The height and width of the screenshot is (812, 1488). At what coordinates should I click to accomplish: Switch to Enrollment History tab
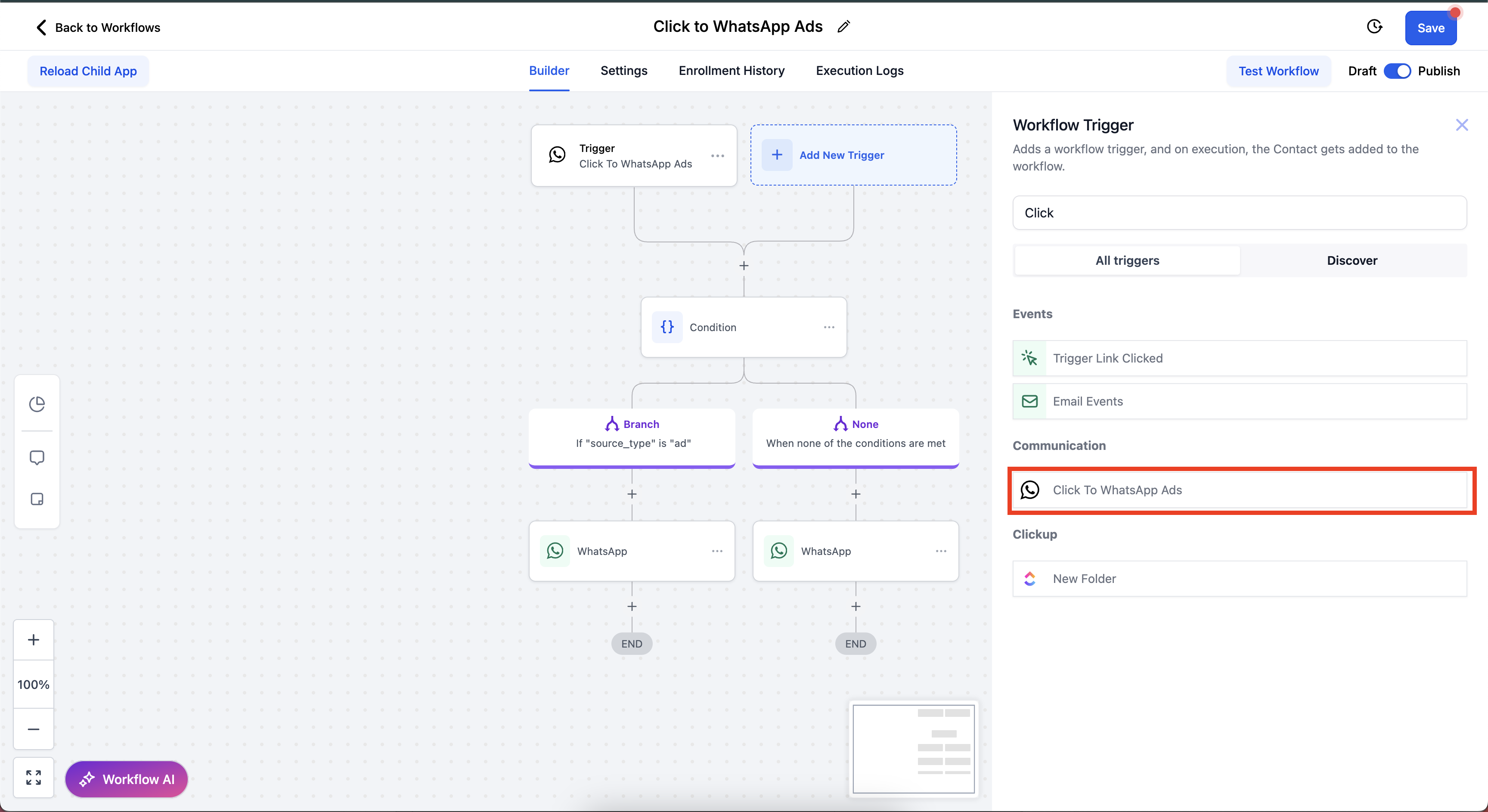pyautogui.click(x=731, y=71)
